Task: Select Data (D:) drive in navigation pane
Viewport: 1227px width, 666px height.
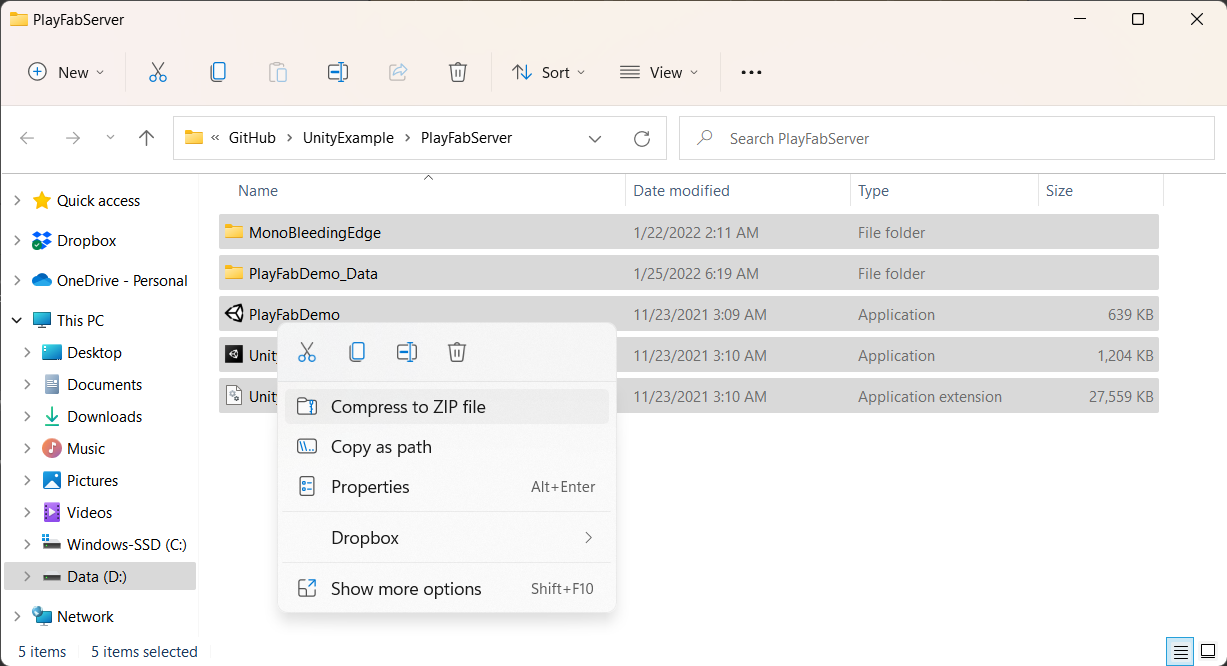Action: tap(100, 576)
